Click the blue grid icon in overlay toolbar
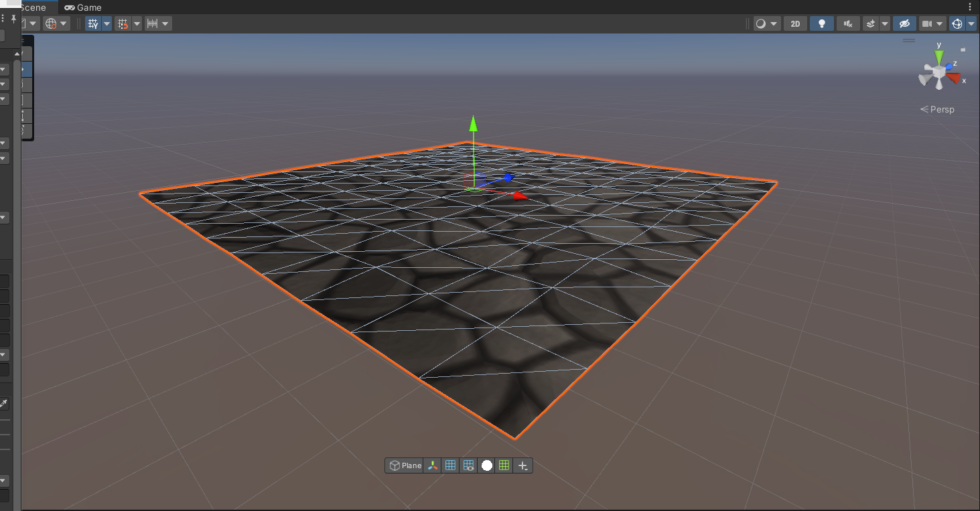 (450, 465)
